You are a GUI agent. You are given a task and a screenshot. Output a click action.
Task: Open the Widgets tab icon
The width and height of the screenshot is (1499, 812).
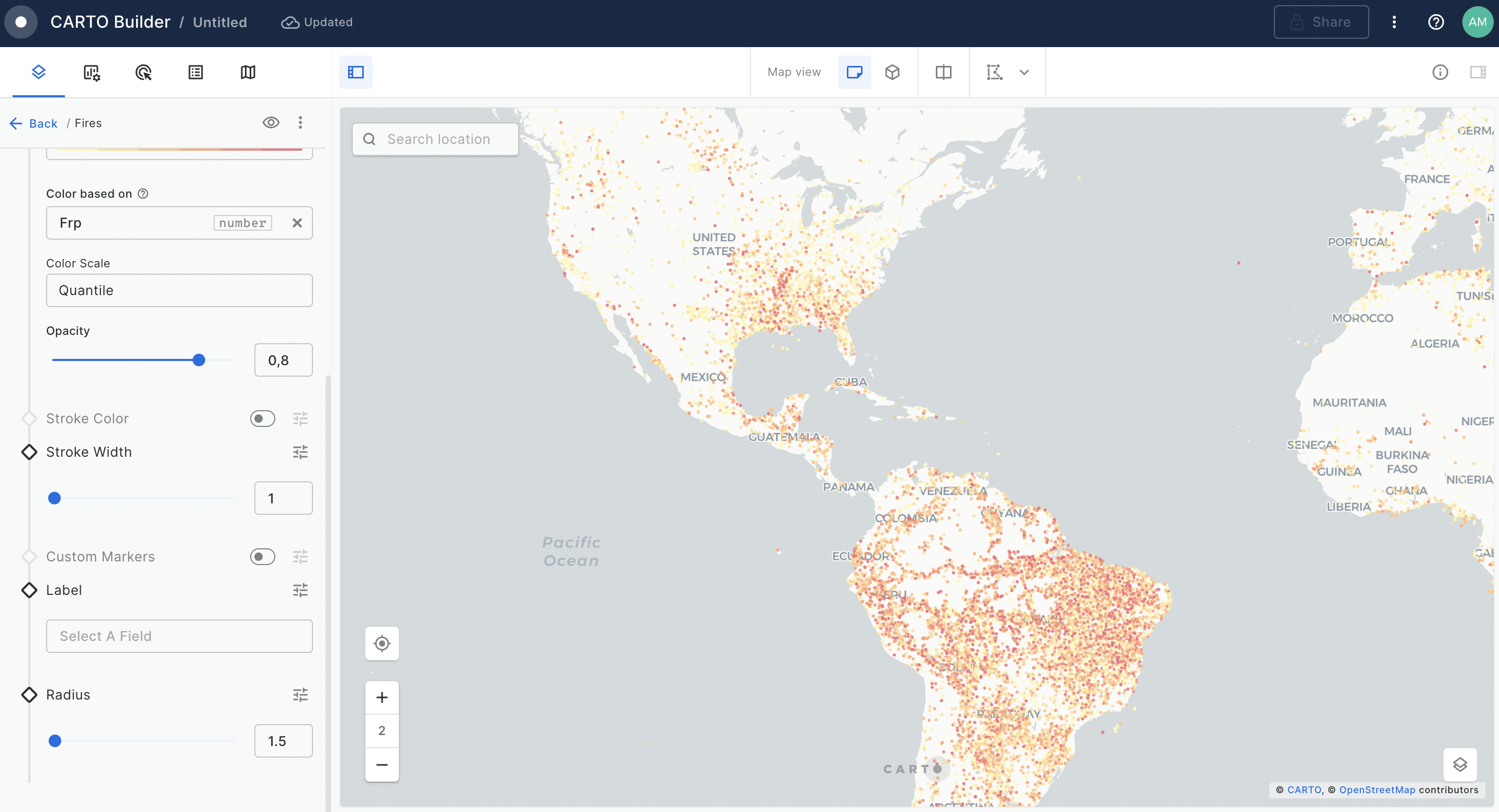92,72
